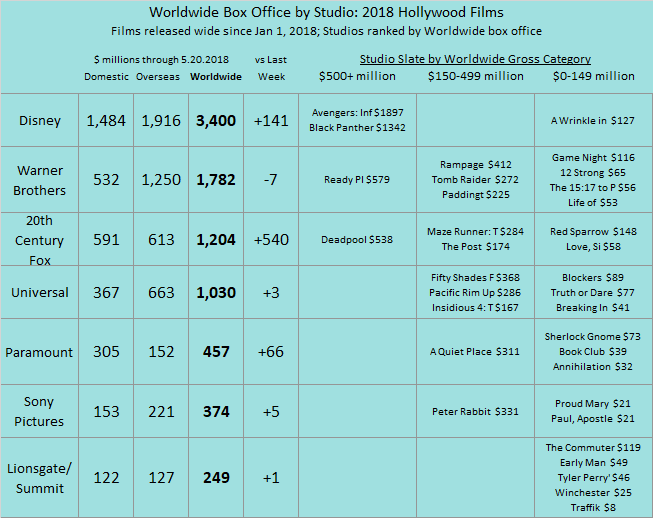Select Lionsgate worldwide total 249
This screenshot has height=518, width=653.
click(x=216, y=478)
